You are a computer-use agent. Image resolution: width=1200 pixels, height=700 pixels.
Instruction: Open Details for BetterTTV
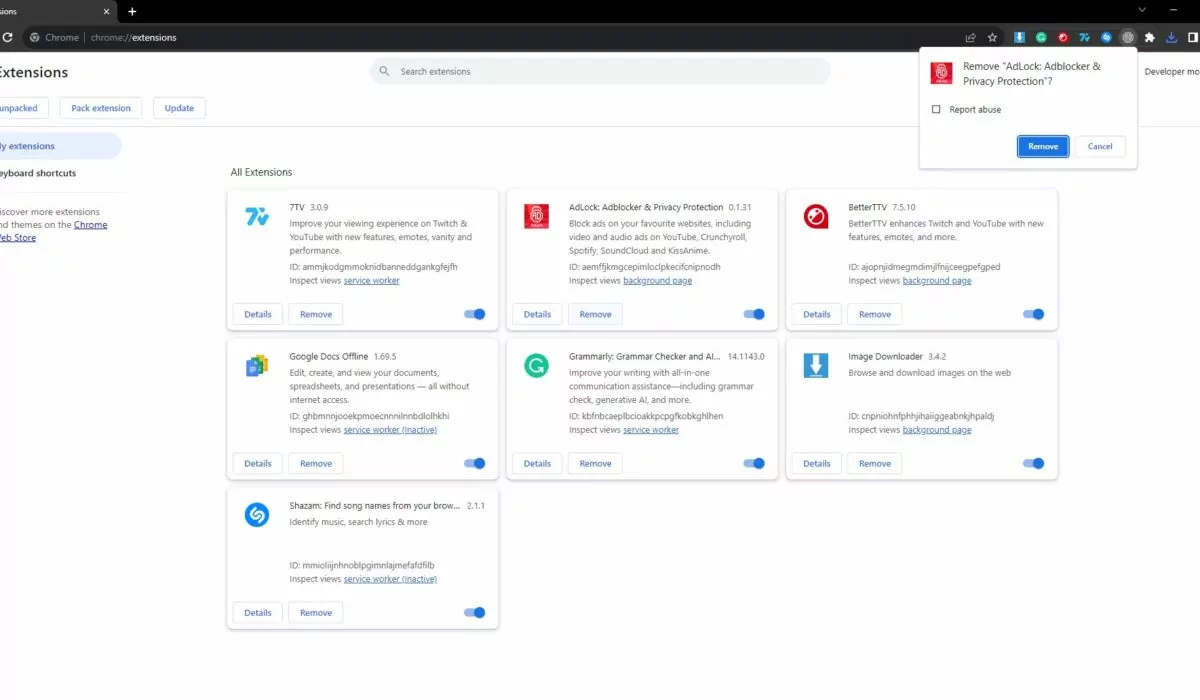(x=817, y=314)
